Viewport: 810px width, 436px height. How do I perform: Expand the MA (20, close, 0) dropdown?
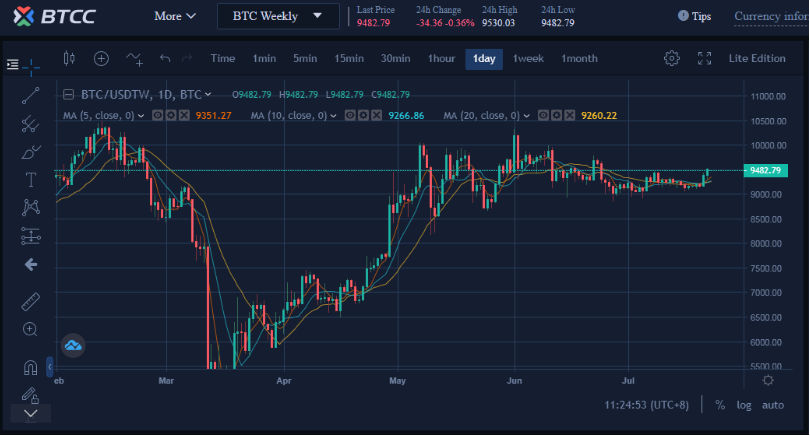click(x=526, y=116)
